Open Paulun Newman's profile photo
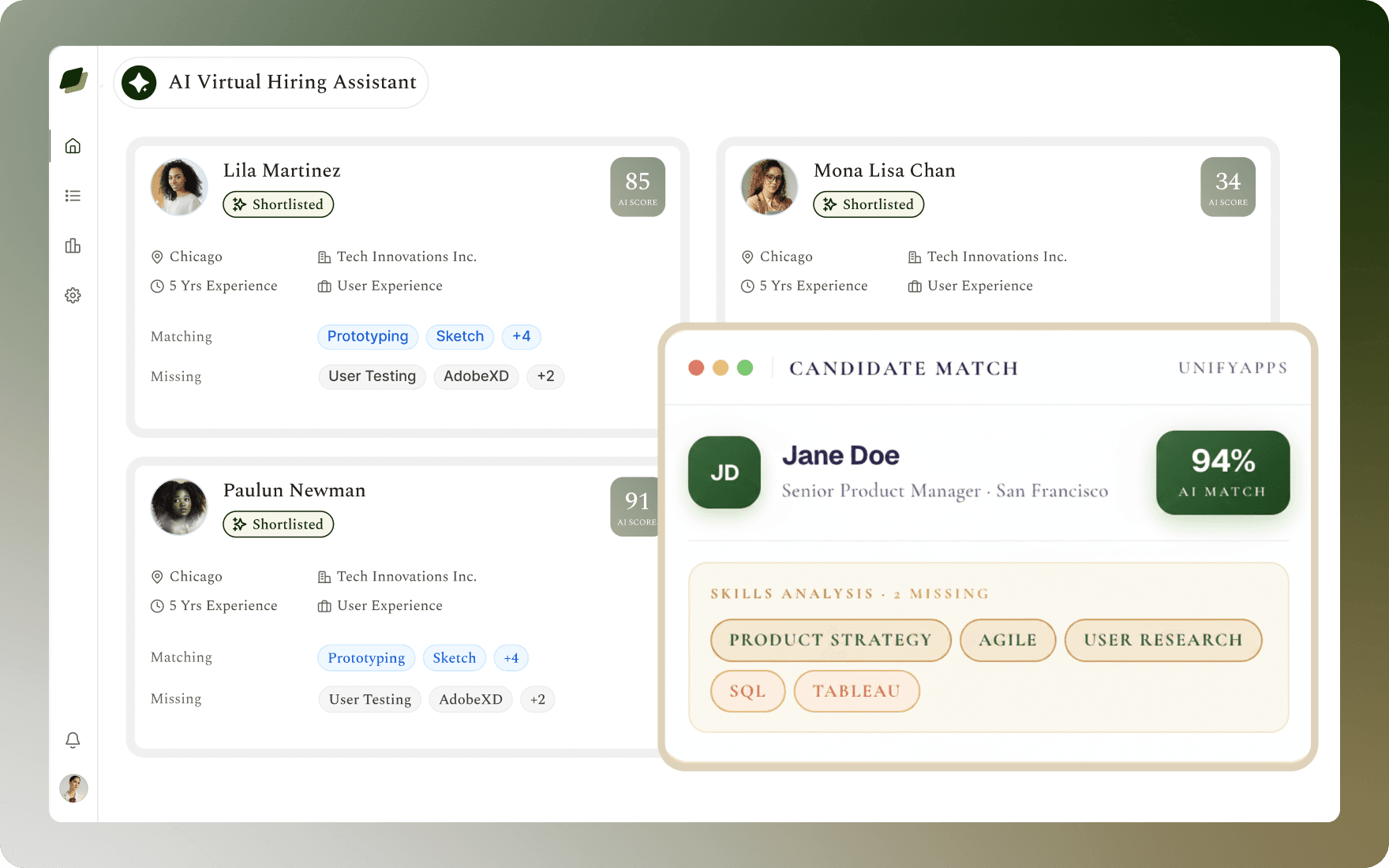 pyautogui.click(x=179, y=507)
